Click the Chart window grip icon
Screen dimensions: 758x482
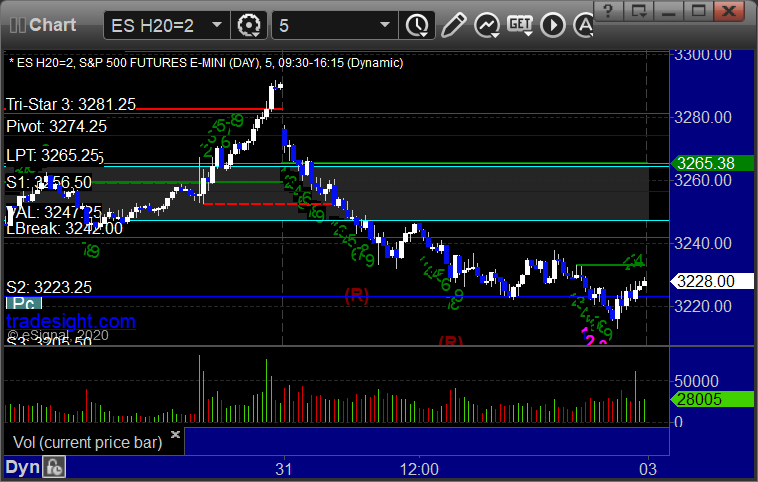tap(17, 25)
